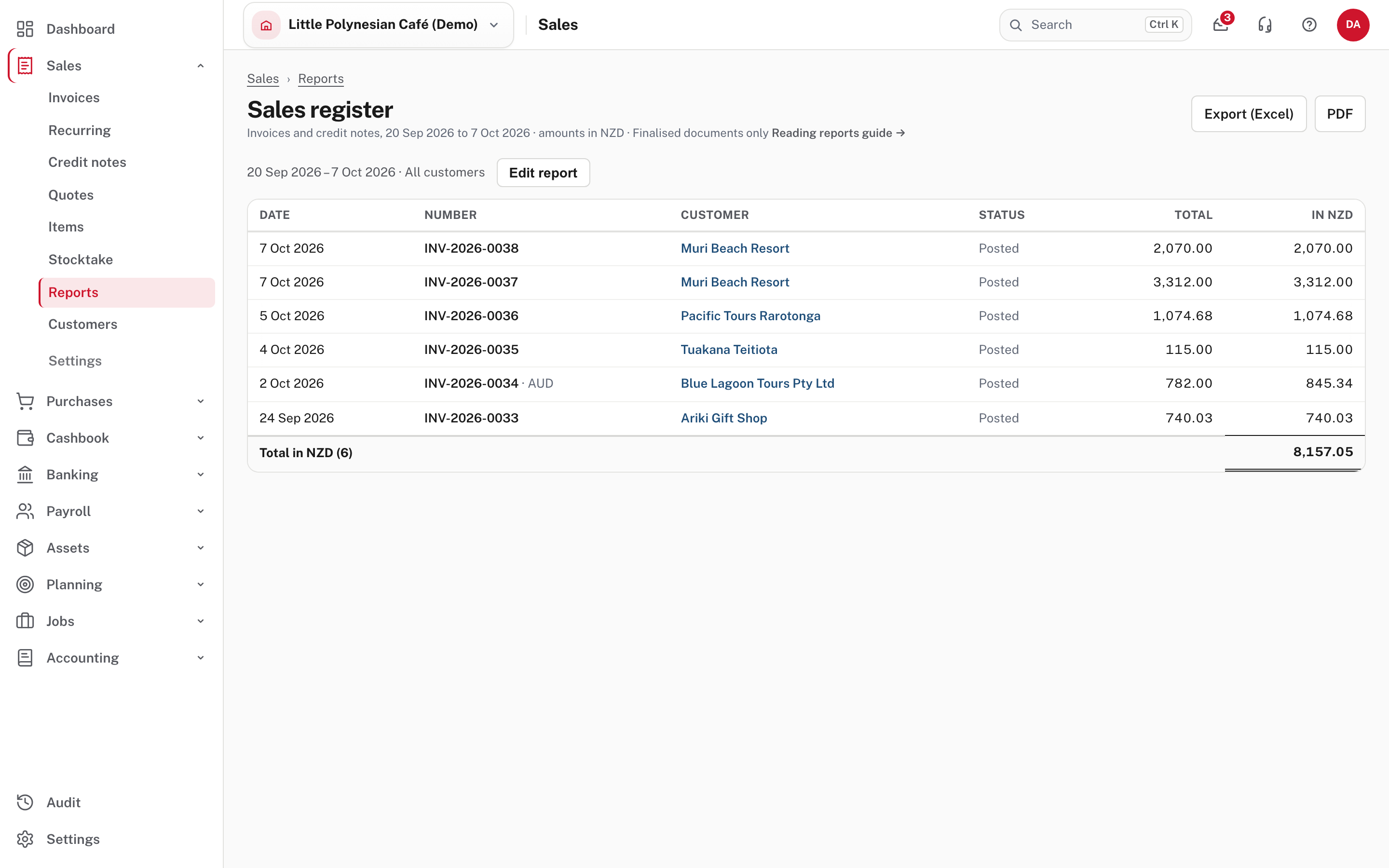Click the Export (Excel) button

click(1248, 114)
